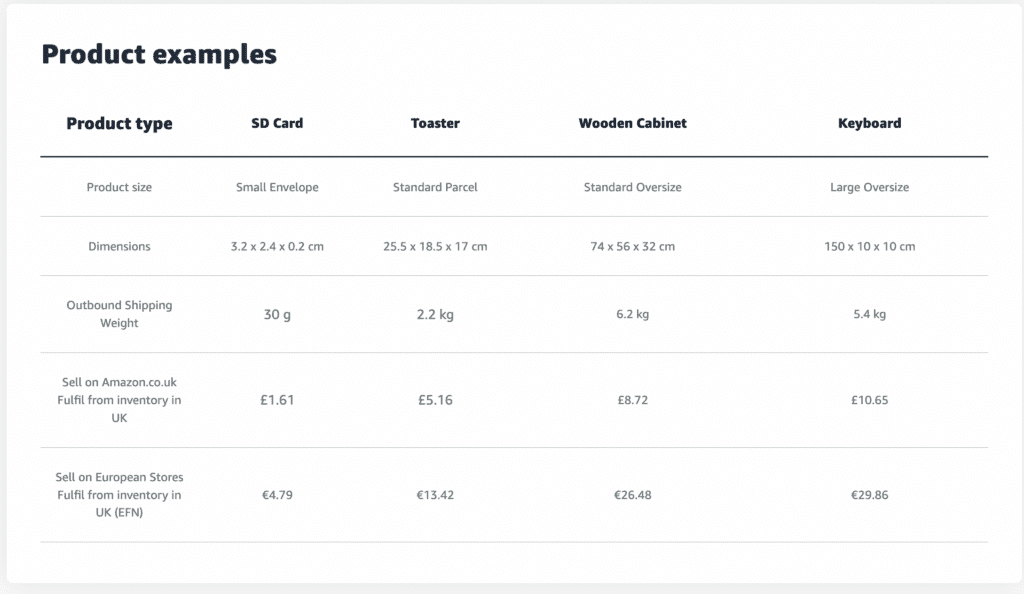The height and width of the screenshot is (594, 1024).
Task: Click the €26.48 Wooden Cabinet fee
Action: 632,495
